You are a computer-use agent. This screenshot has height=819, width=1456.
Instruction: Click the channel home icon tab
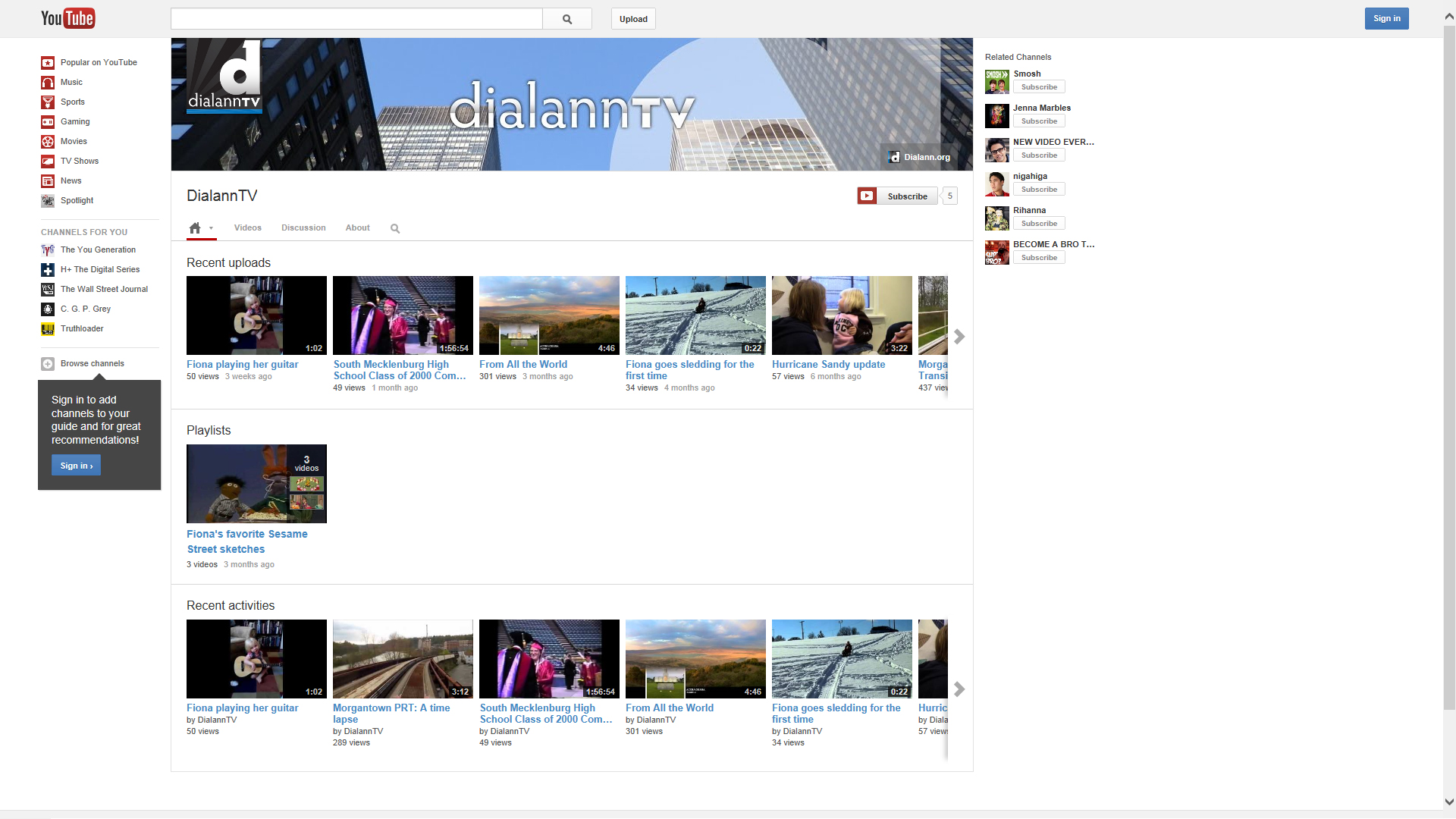pos(195,227)
